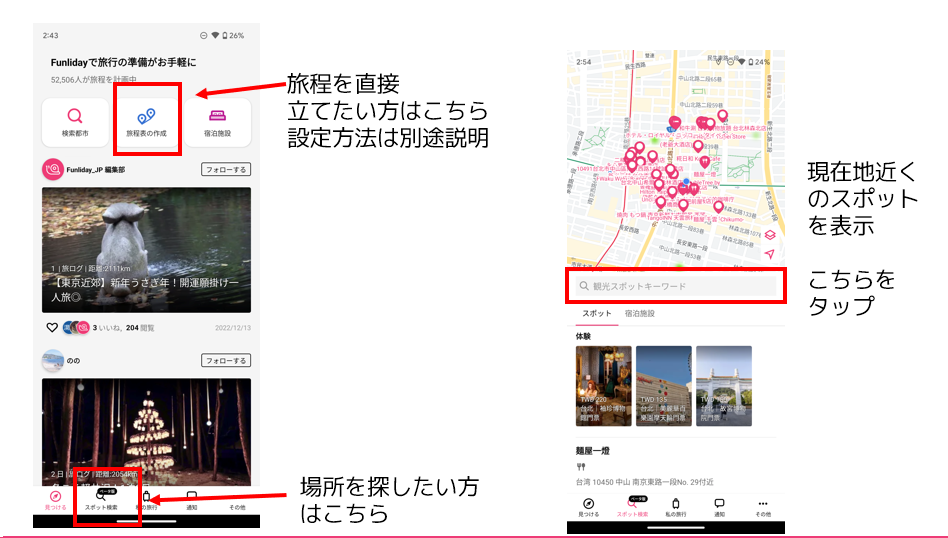Open 旅程表の作成 itinerary creation icon
This screenshot has height=538, width=948.
(x=146, y=121)
